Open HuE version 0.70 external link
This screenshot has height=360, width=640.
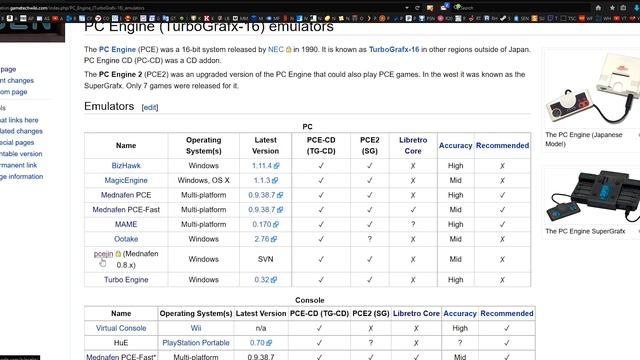coord(260,343)
